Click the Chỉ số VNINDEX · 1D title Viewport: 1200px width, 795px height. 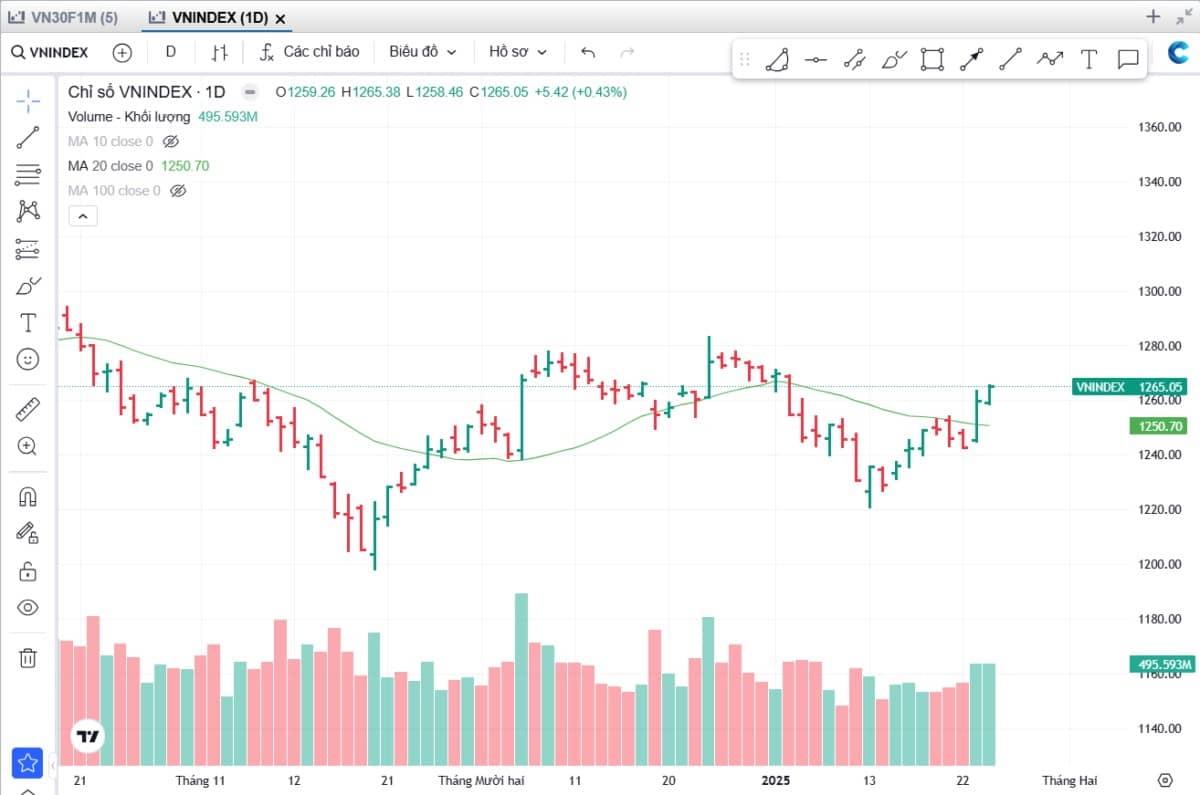[147, 92]
